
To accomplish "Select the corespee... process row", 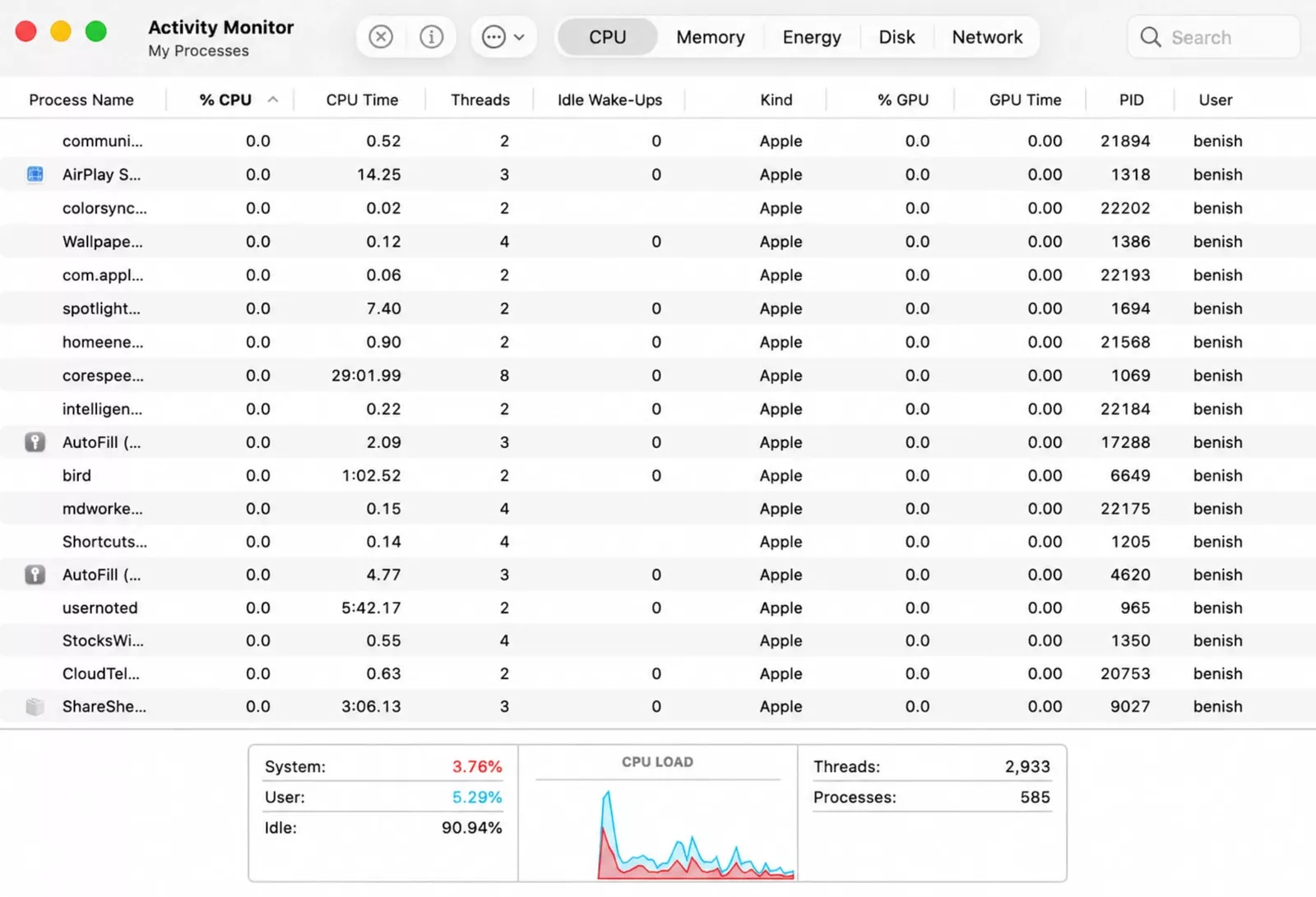I will [658, 375].
